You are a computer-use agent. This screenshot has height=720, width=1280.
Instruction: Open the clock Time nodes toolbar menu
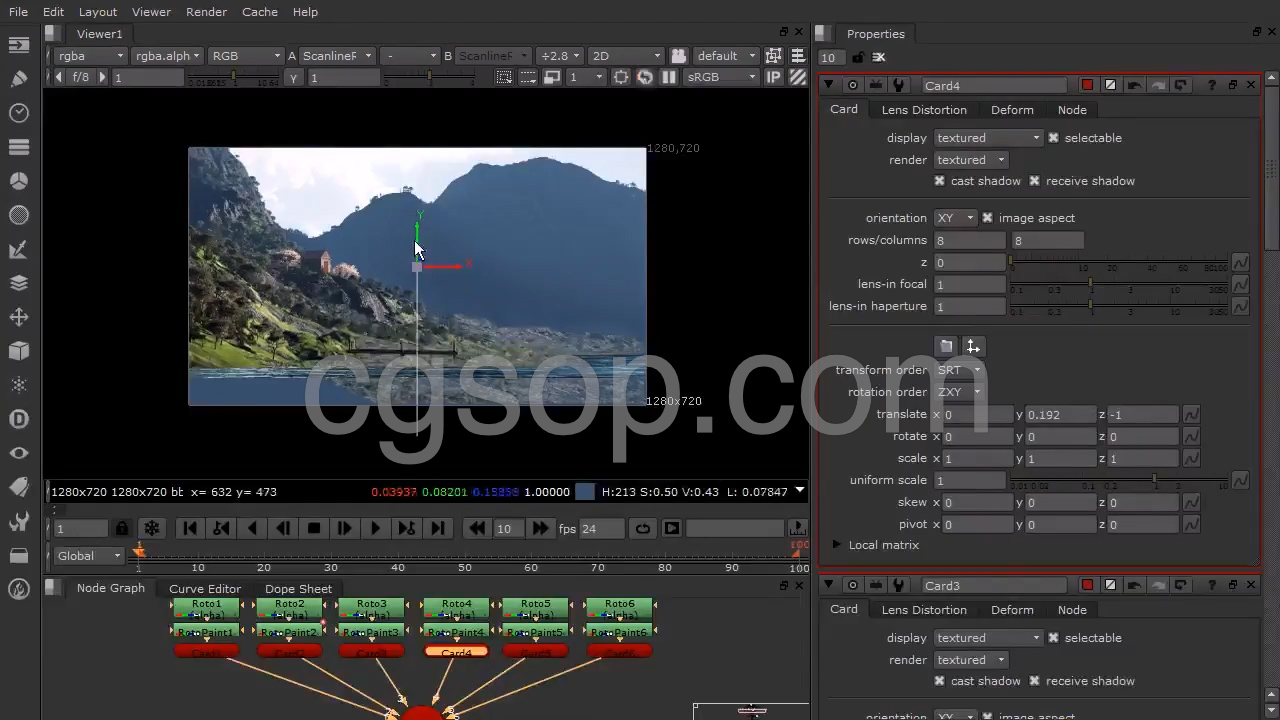18,113
